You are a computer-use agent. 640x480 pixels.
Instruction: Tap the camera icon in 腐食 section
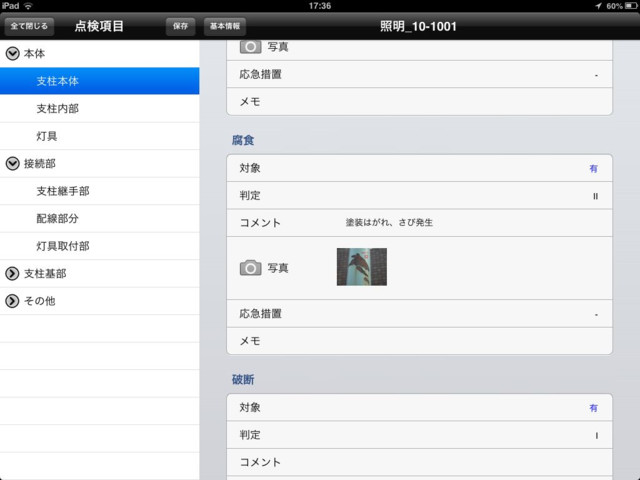coord(250,268)
